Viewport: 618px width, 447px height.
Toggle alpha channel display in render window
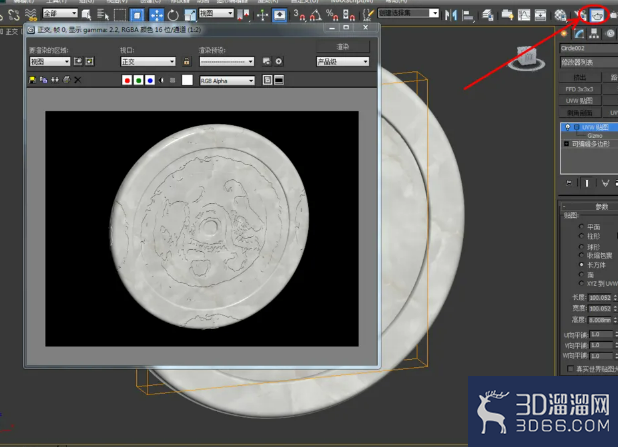click(161, 80)
